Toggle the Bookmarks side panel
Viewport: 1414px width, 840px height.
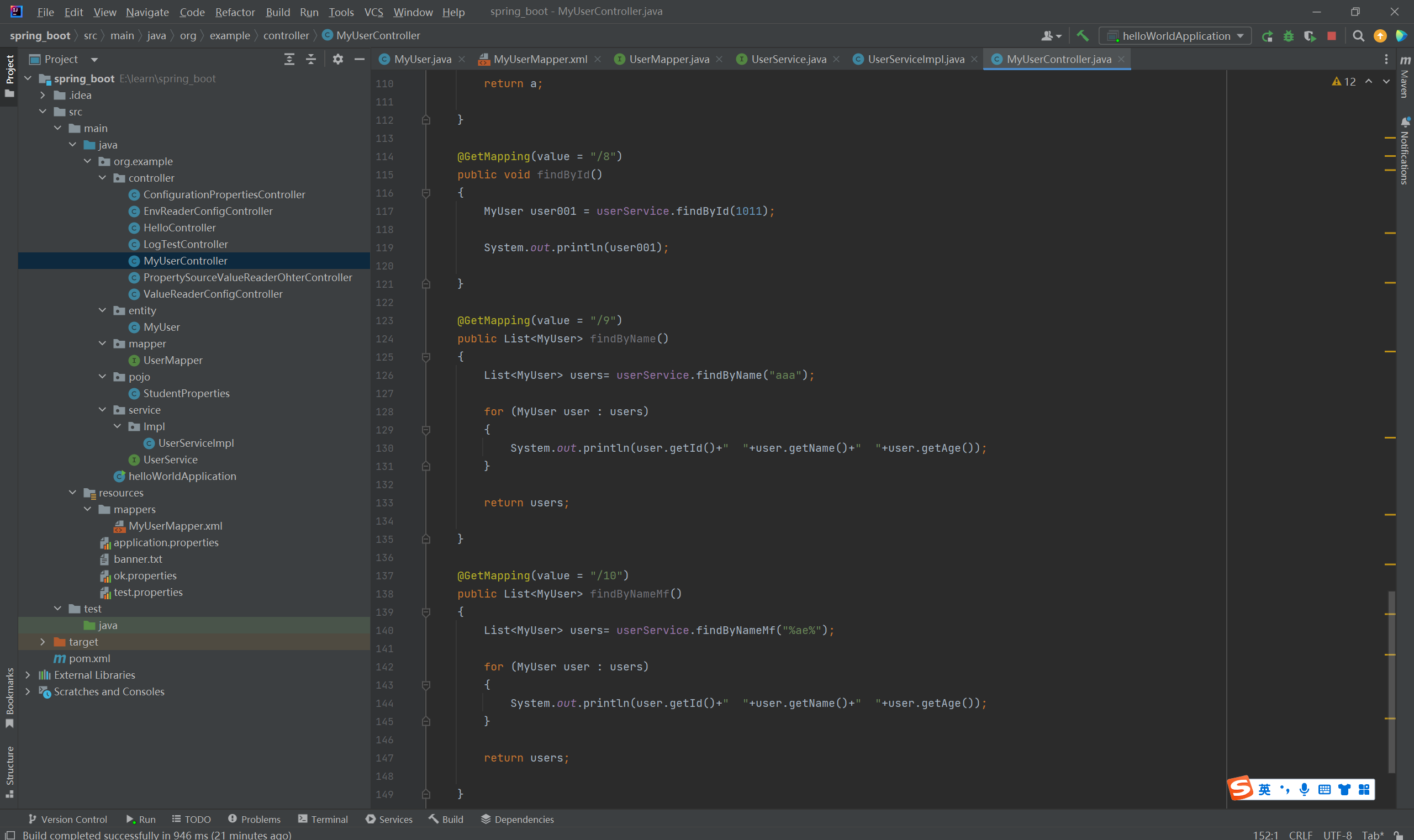click(x=9, y=698)
